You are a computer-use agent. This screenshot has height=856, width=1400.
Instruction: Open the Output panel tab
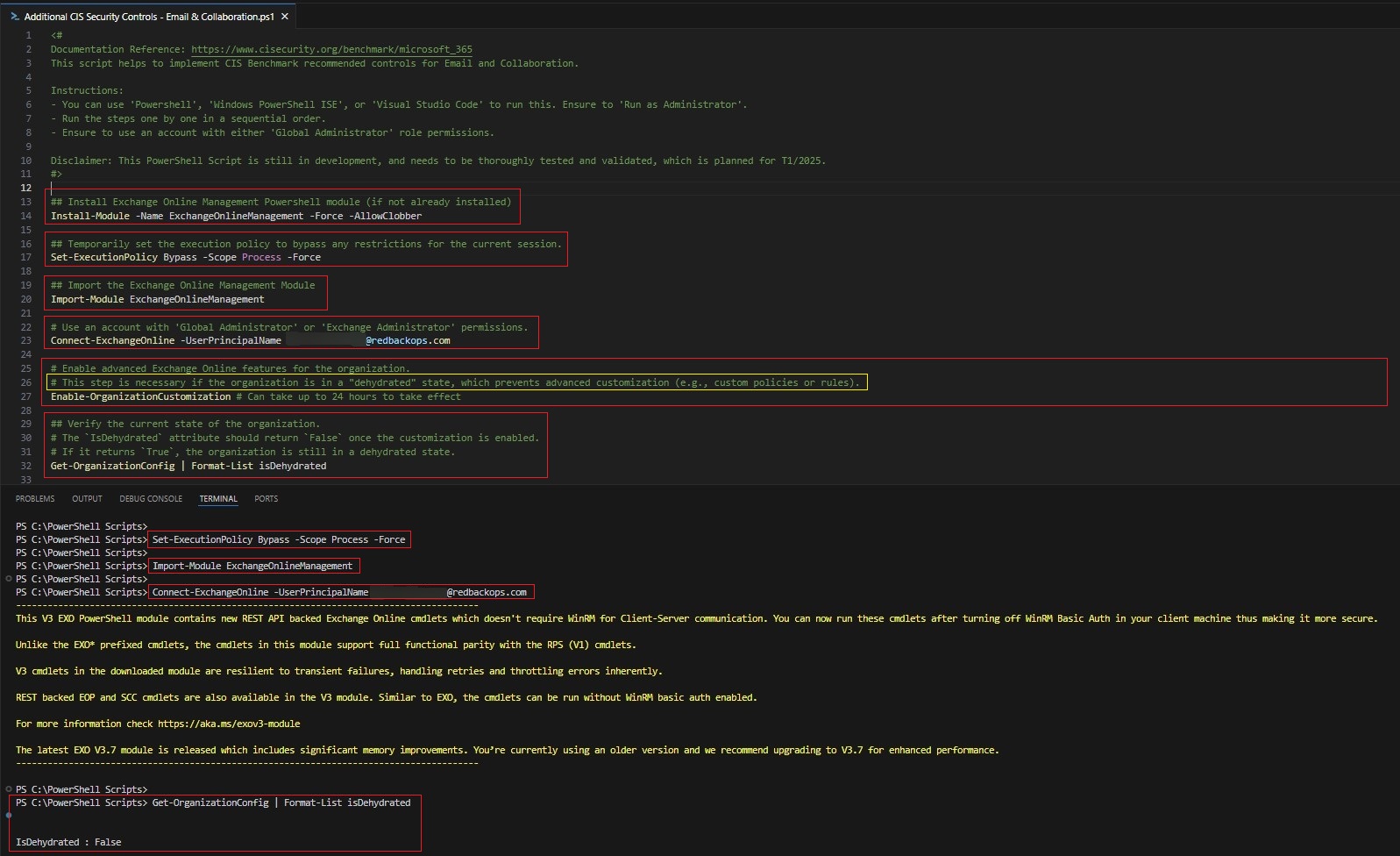click(87, 498)
